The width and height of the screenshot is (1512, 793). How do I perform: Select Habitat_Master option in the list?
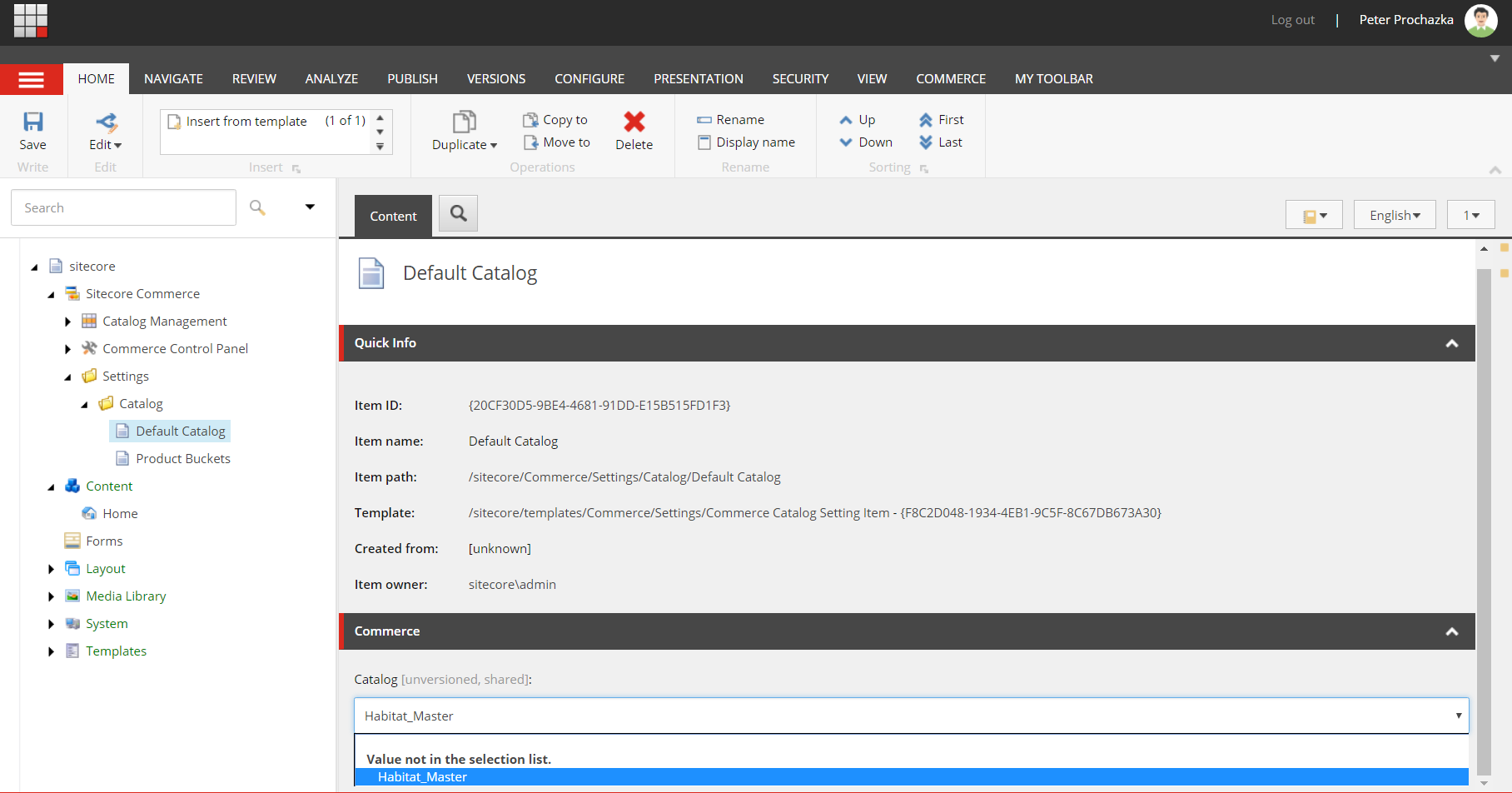click(911, 776)
